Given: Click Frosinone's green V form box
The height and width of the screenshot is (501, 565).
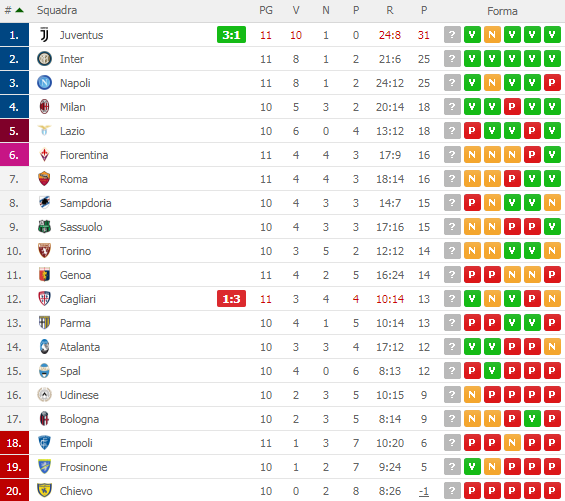Looking at the screenshot, I should 472,467.
